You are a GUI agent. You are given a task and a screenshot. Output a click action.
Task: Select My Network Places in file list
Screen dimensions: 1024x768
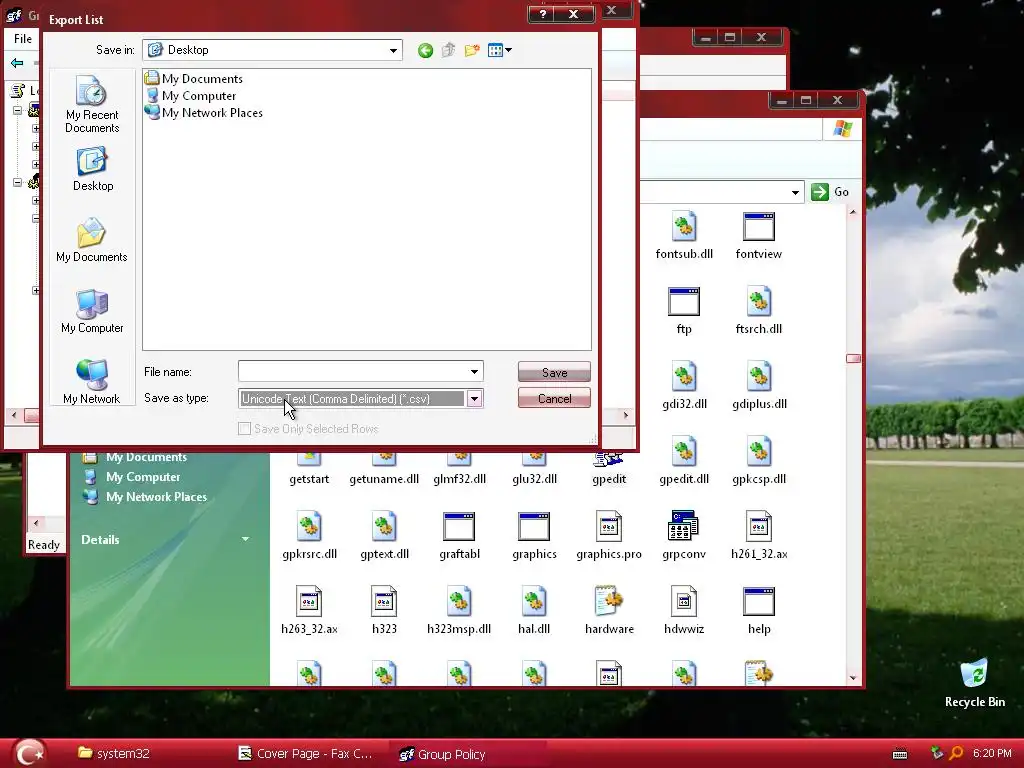[x=204, y=112]
